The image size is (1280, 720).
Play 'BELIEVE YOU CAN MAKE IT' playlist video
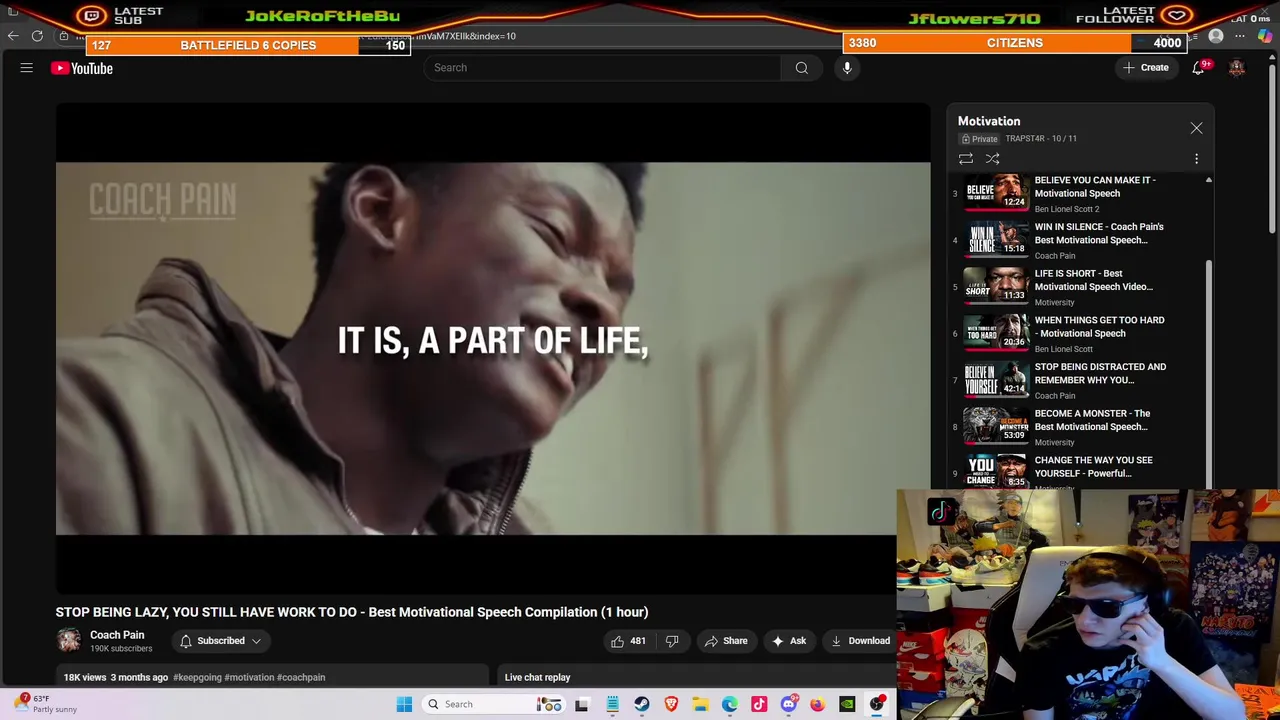1080,194
